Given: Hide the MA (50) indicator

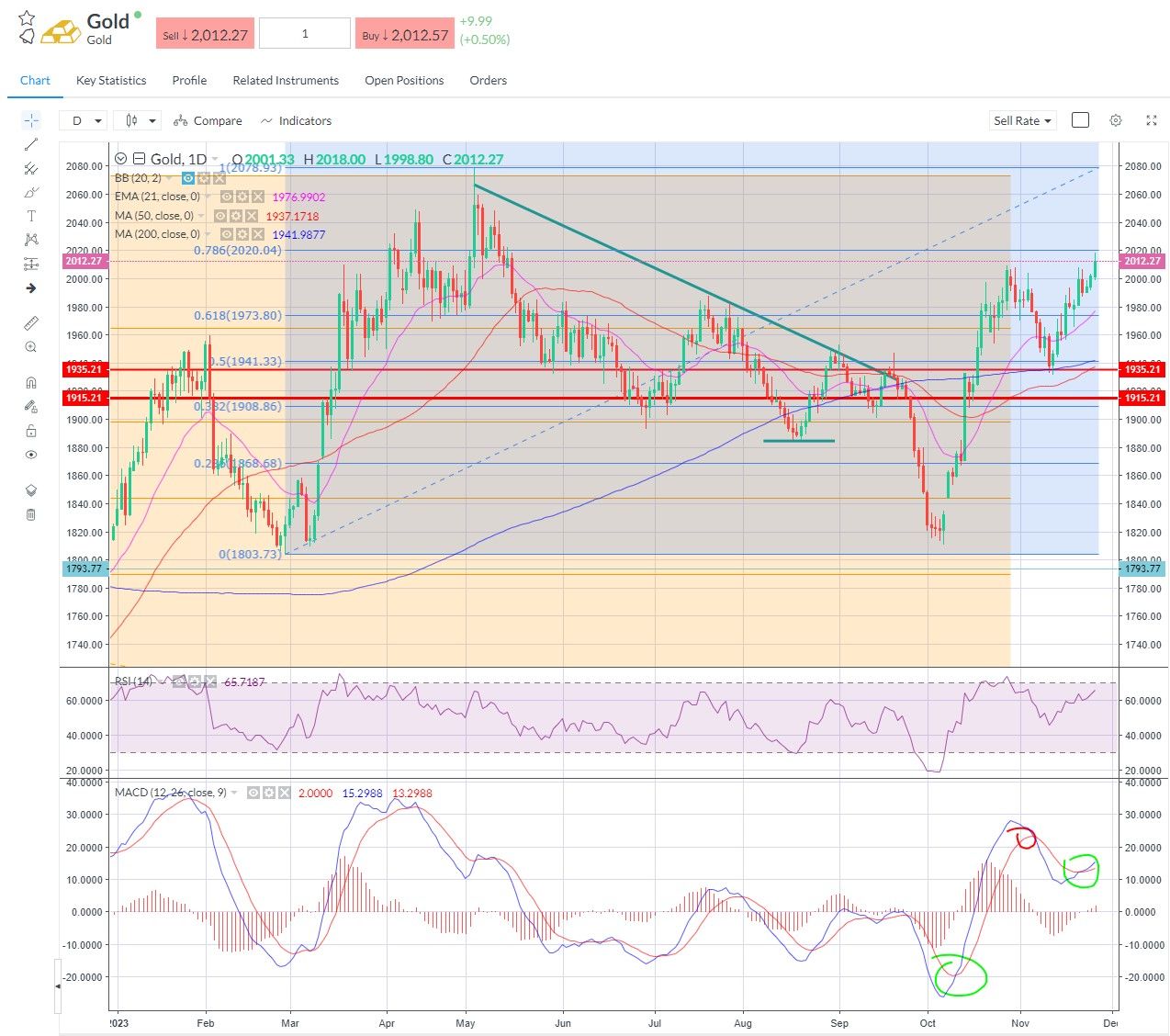Looking at the screenshot, I should [219, 216].
